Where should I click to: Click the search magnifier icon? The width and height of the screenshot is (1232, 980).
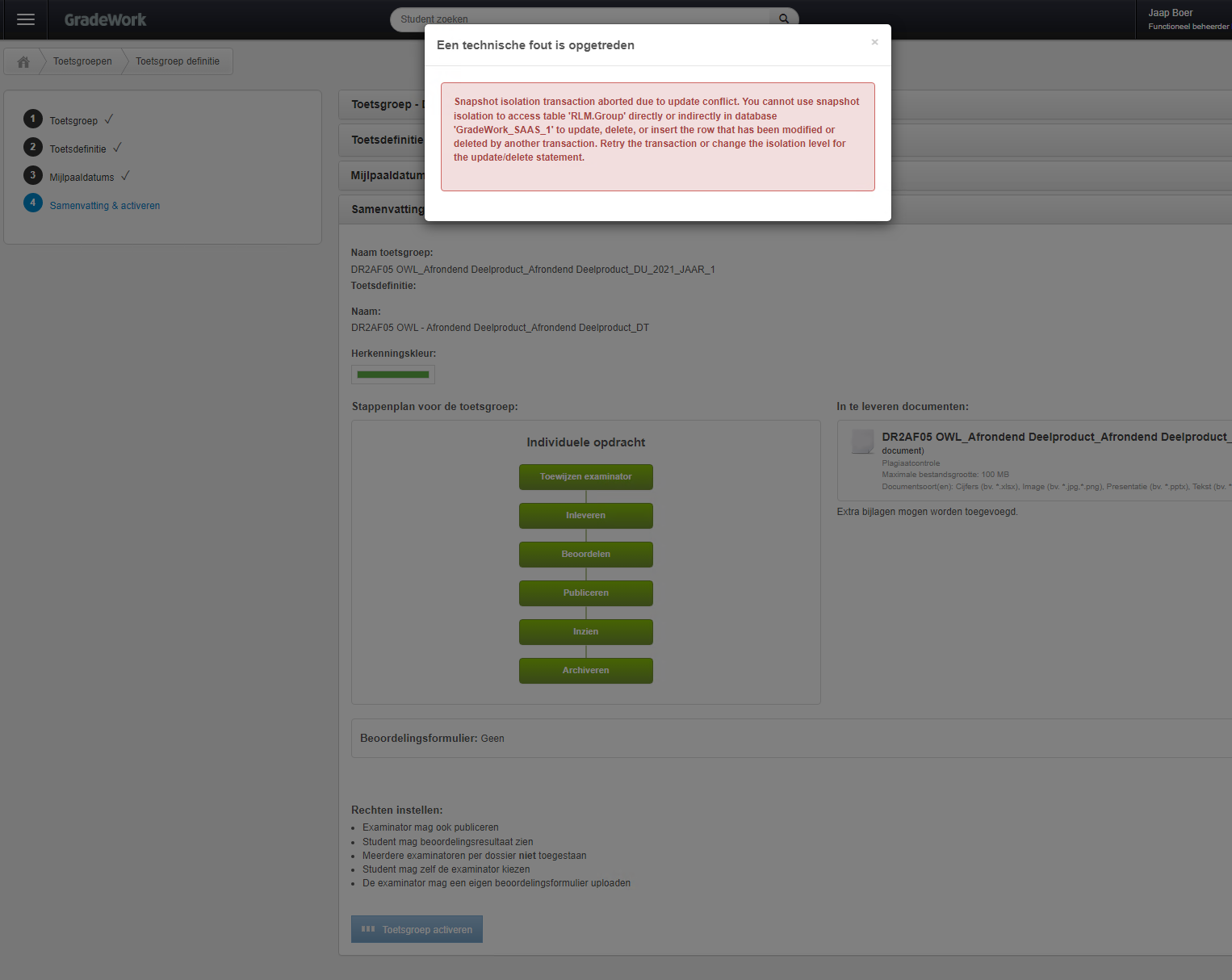pyautogui.click(x=783, y=19)
